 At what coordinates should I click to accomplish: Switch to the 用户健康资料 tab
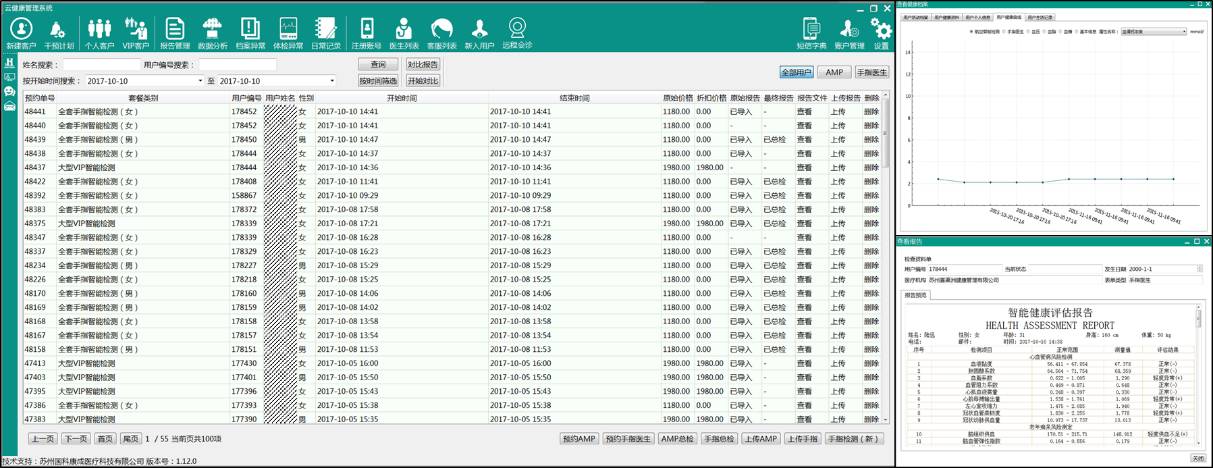pyautogui.click(x=946, y=18)
